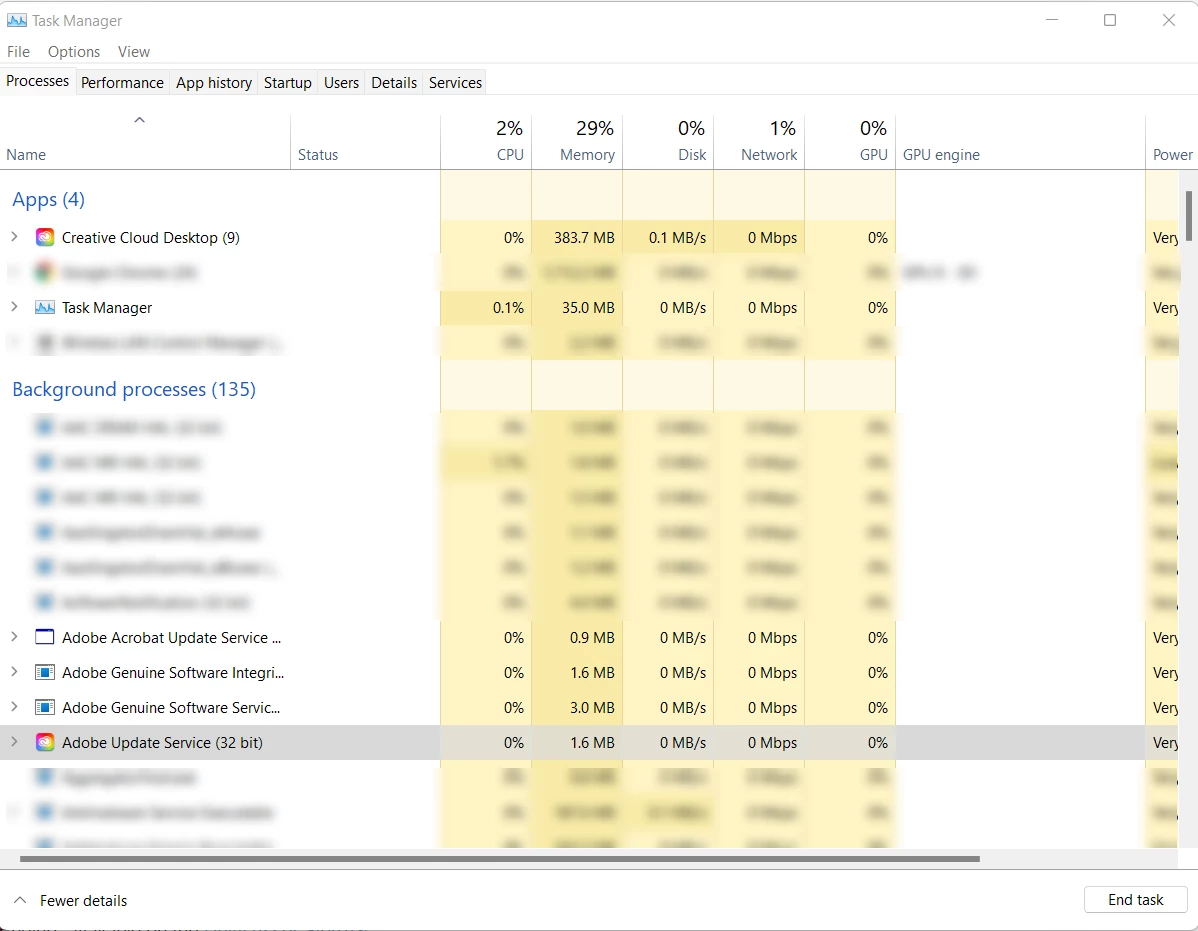
Task: Select the Processes tab
Action: [37, 81]
